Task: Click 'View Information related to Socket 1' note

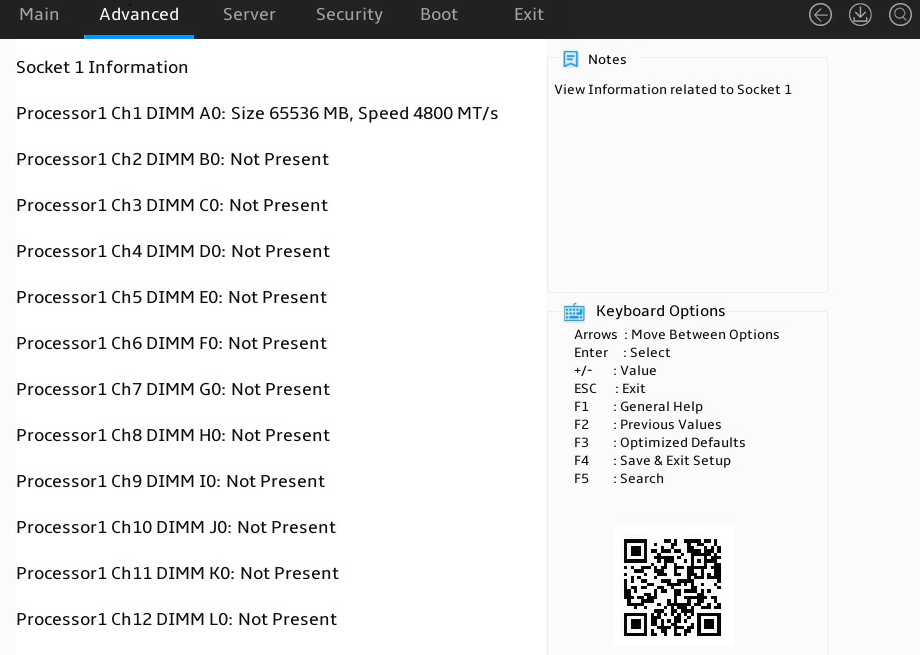Action: point(673,89)
